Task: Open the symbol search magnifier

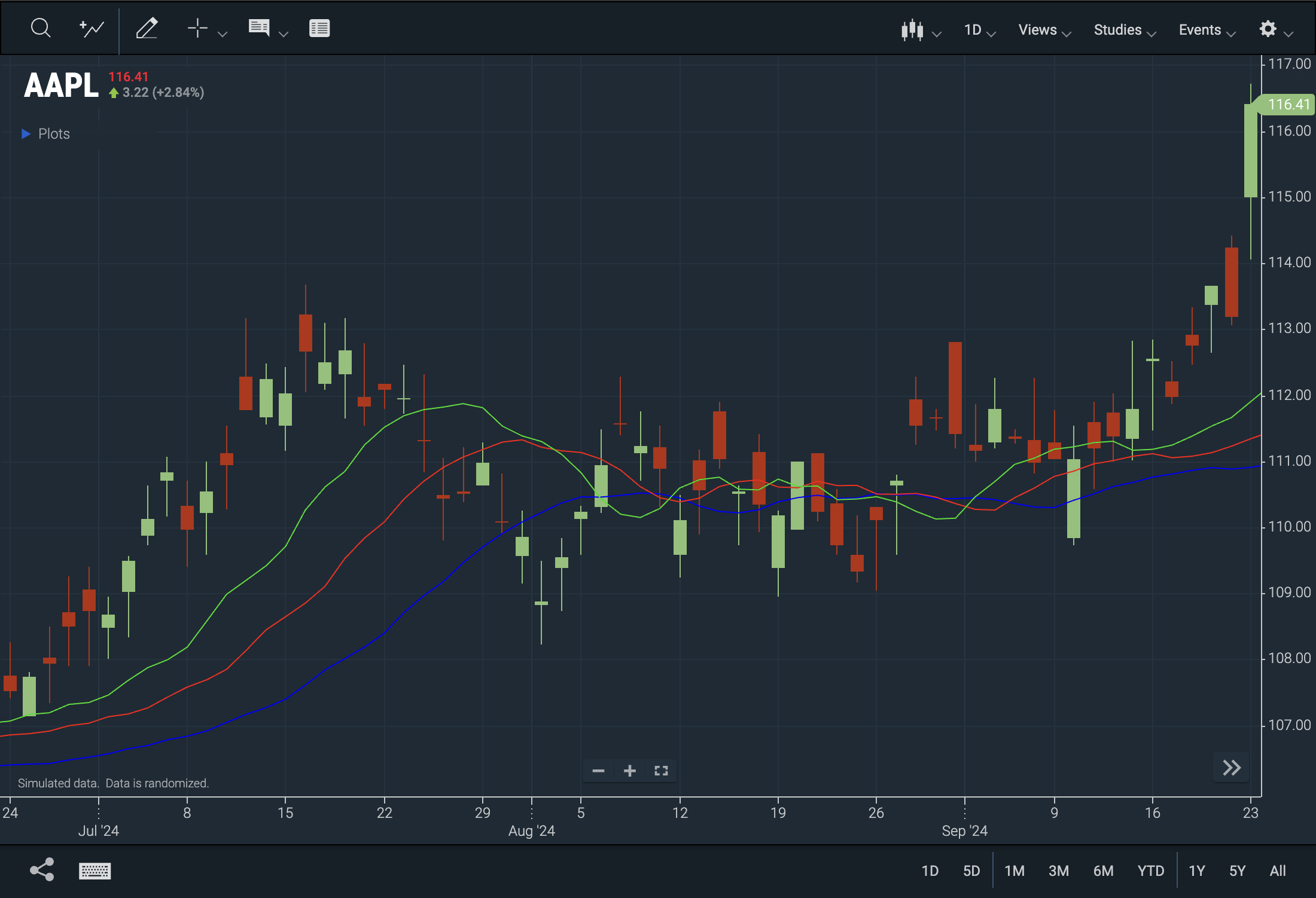Action: [41, 28]
